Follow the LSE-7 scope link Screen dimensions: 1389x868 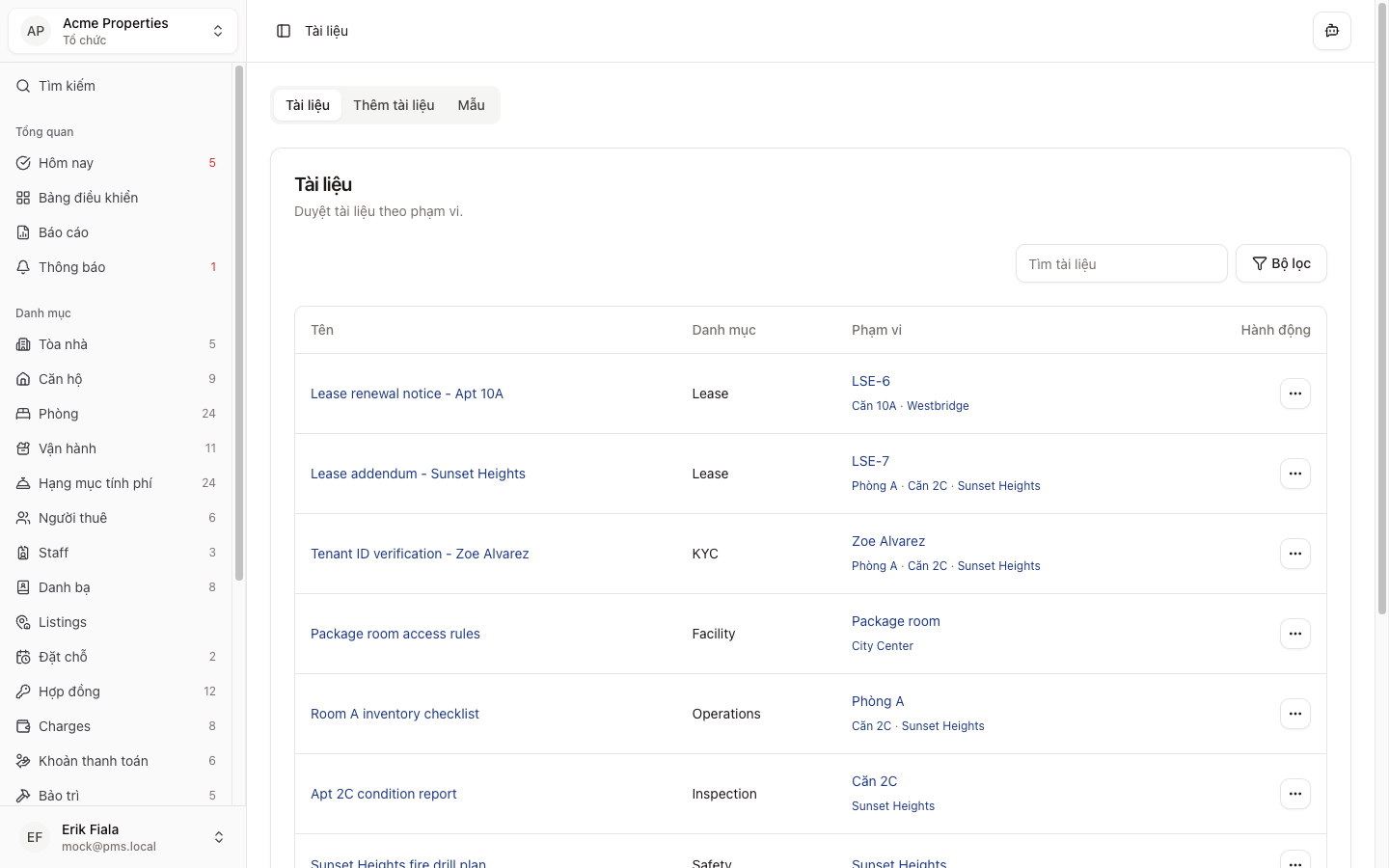coord(870,461)
